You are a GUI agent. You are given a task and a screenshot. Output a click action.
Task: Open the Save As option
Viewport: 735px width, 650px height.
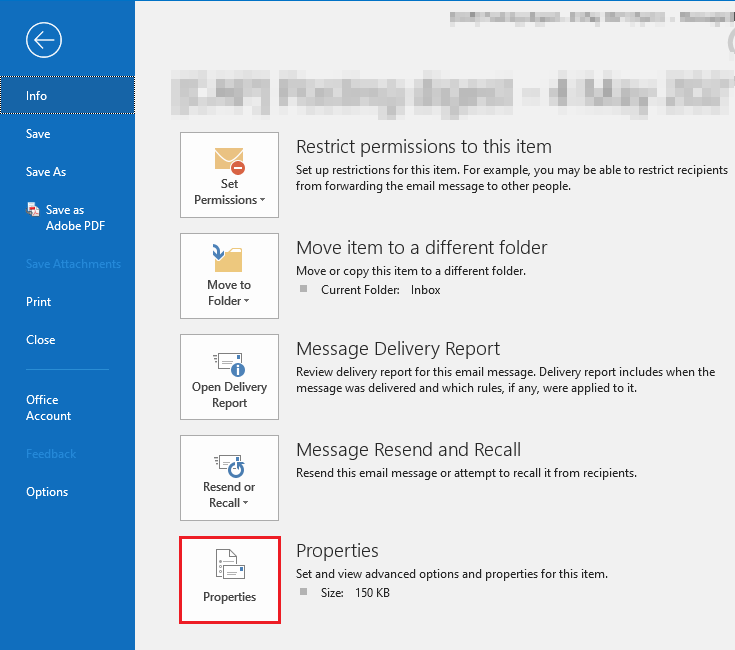pyautogui.click(x=46, y=172)
